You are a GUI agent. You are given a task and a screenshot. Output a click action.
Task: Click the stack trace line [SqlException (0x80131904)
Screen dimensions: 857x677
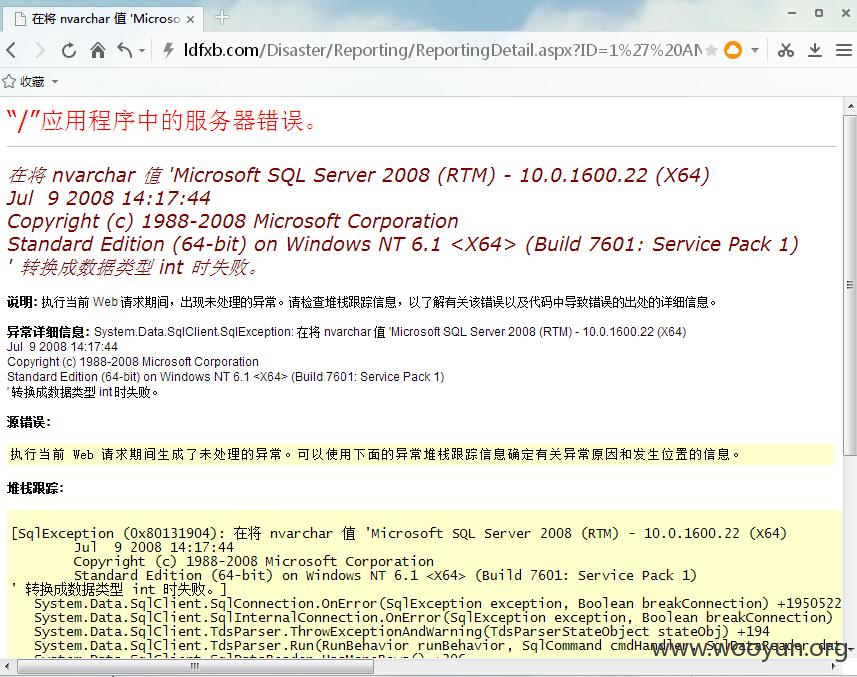tap(399, 533)
